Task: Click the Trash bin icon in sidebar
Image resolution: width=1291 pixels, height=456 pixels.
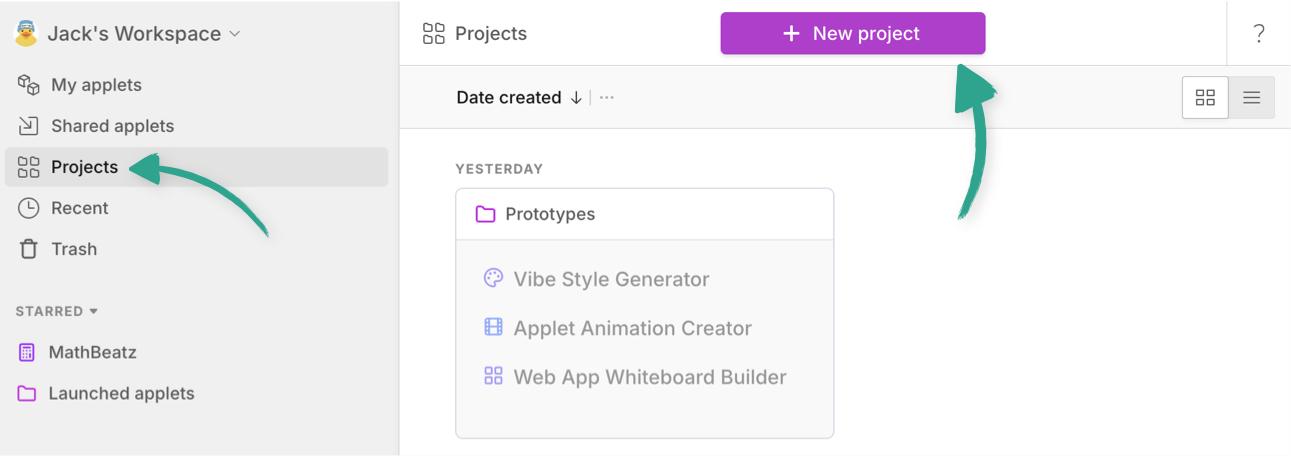Action: [x=28, y=249]
